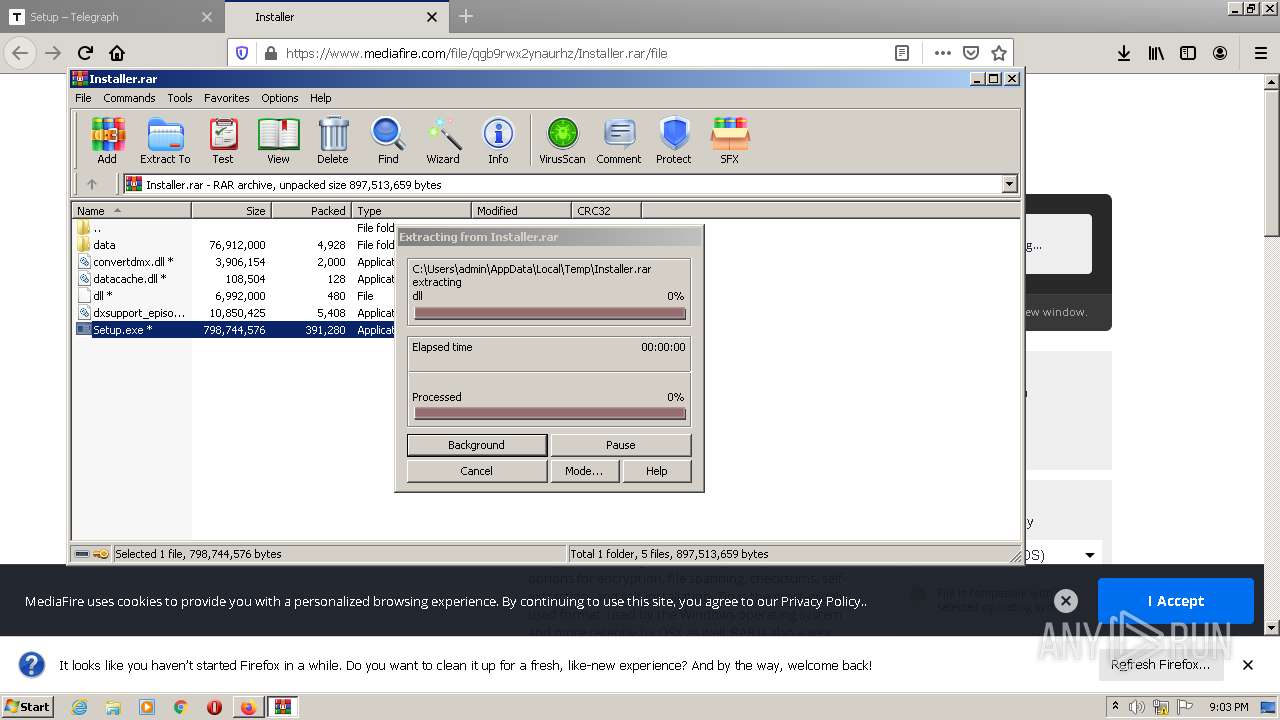Open Chrome from the taskbar
The image size is (1280, 720).
[180, 707]
